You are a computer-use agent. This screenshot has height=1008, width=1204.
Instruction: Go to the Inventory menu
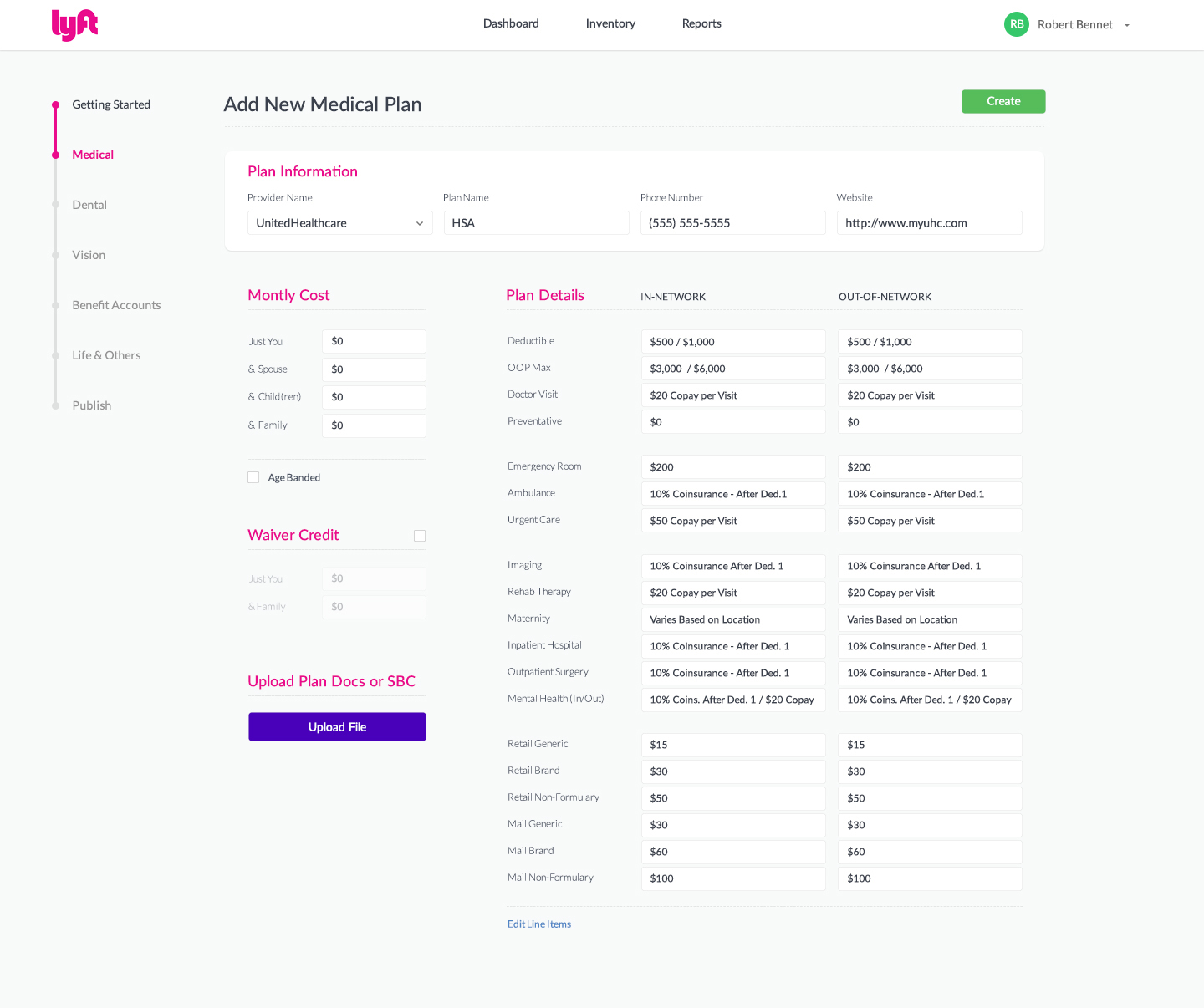(x=610, y=23)
